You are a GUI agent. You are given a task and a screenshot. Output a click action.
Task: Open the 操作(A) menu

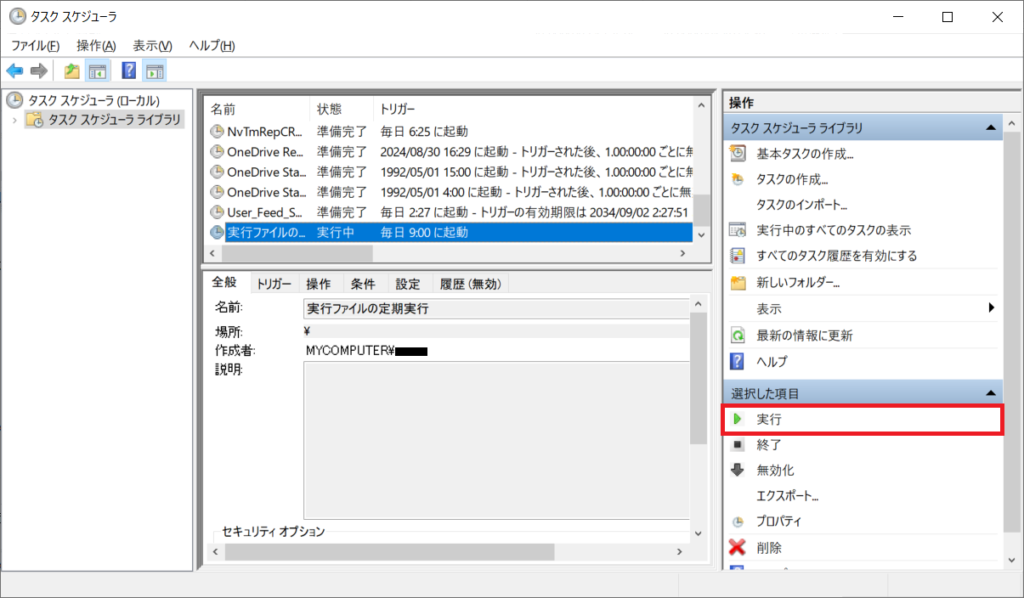click(96, 46)
